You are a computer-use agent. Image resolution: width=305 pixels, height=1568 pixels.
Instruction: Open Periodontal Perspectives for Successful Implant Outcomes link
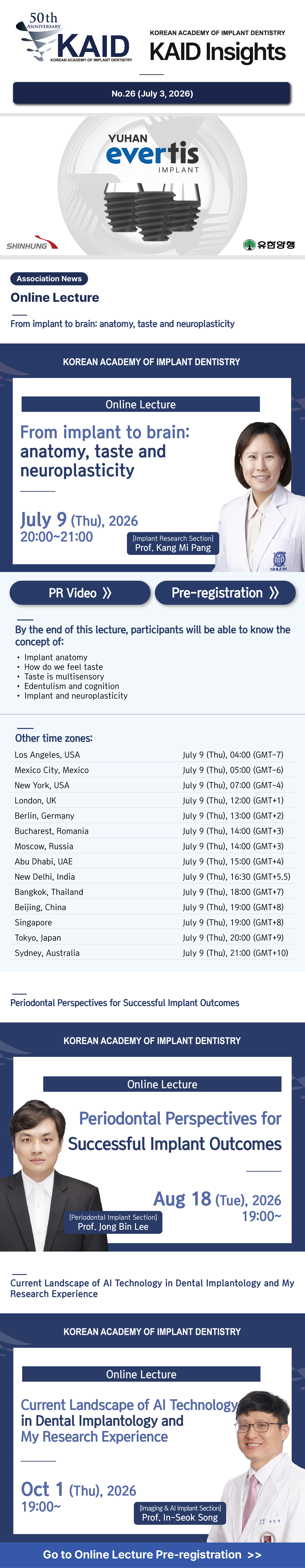click(x=125, y=1003)
